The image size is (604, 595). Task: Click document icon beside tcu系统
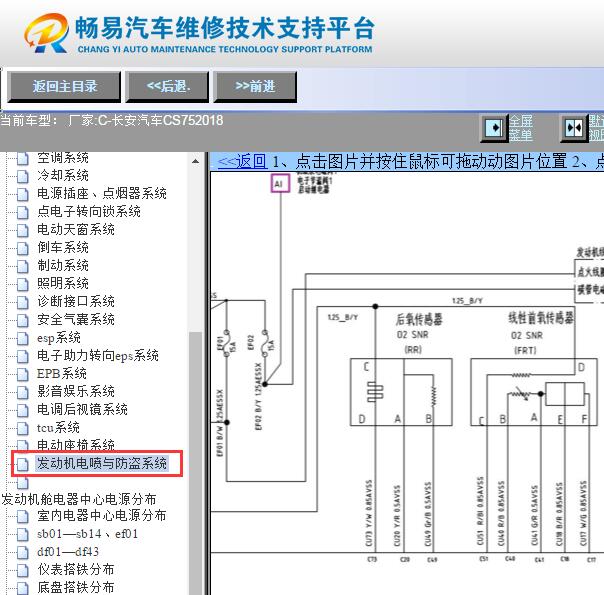click(23, 428)
